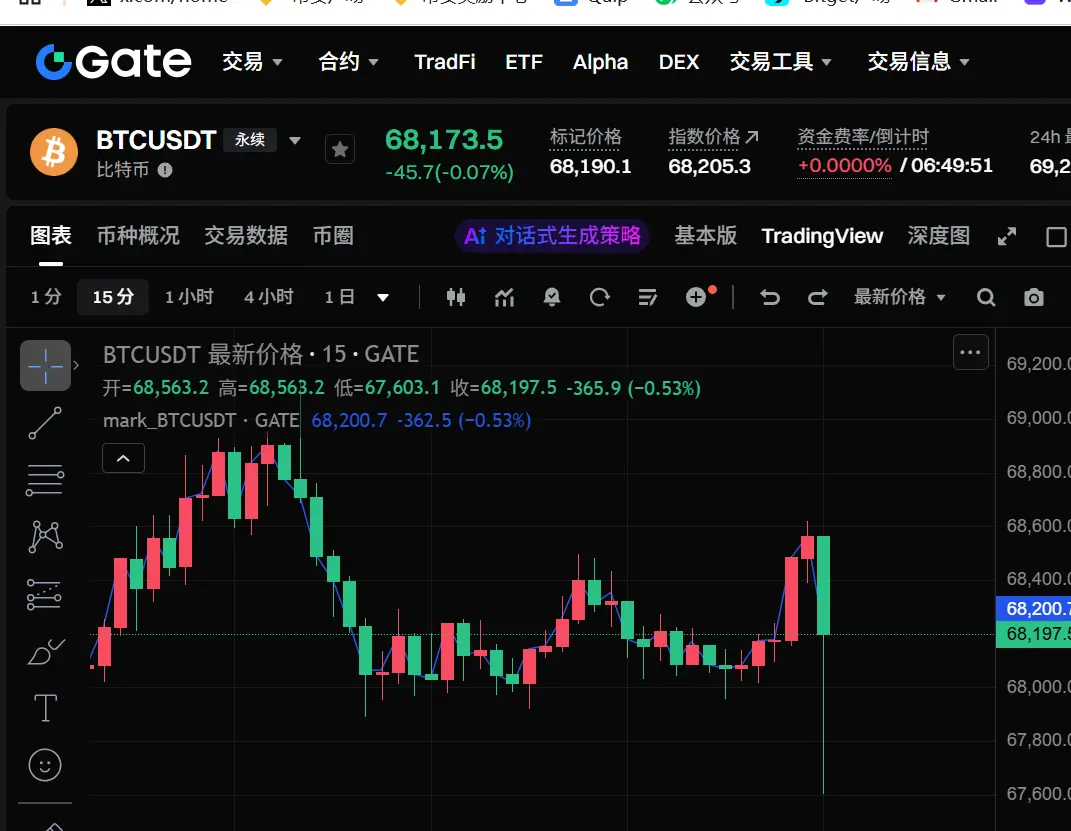Switch chart to 基本版
Viewport: 1071px width, 831px height.
[706, 236]
